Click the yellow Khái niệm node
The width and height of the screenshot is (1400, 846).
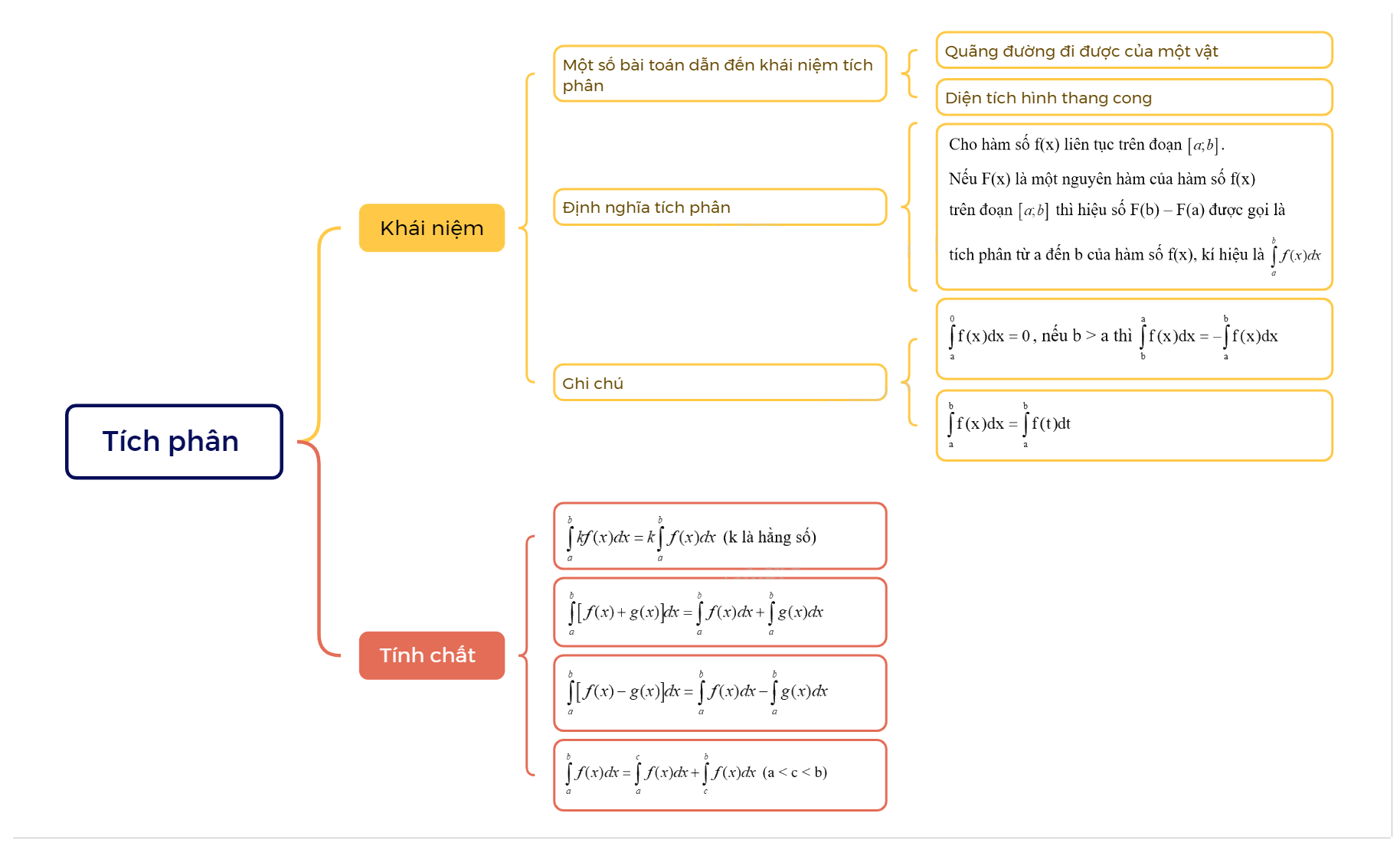[431, 228]
